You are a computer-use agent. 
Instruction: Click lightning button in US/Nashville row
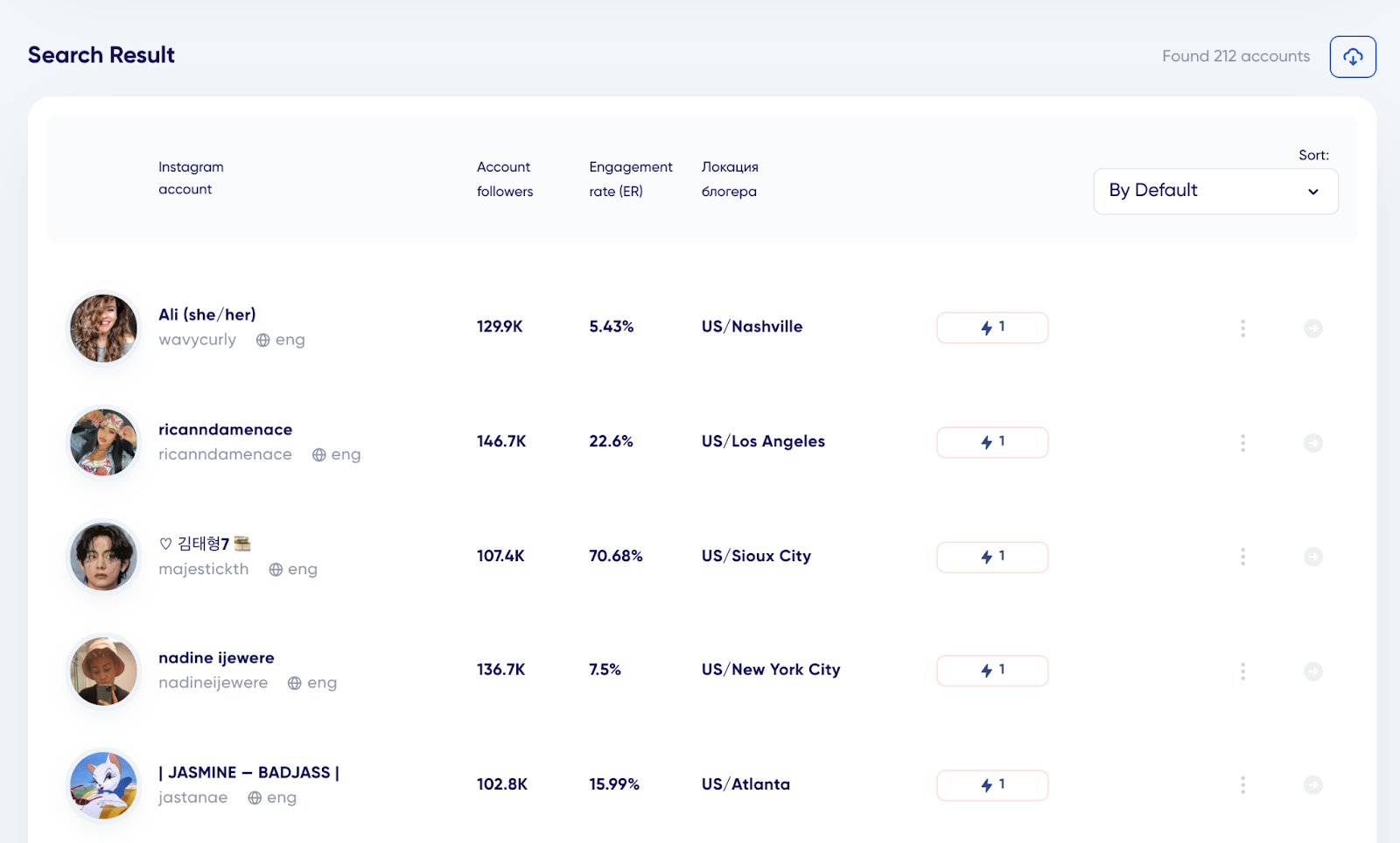[992, 327]
